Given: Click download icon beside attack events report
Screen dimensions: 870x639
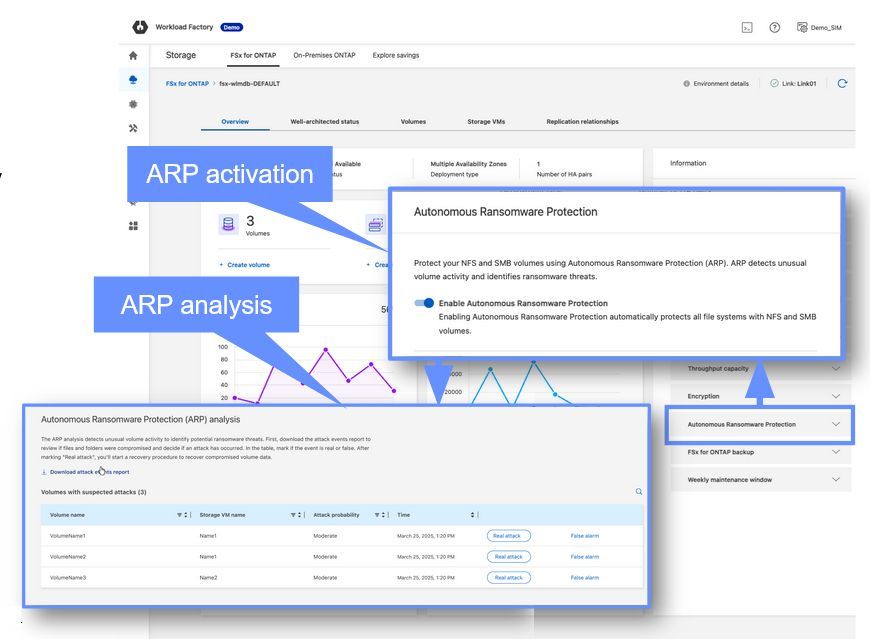Looking at the screenshot, I should click(44, 472).
